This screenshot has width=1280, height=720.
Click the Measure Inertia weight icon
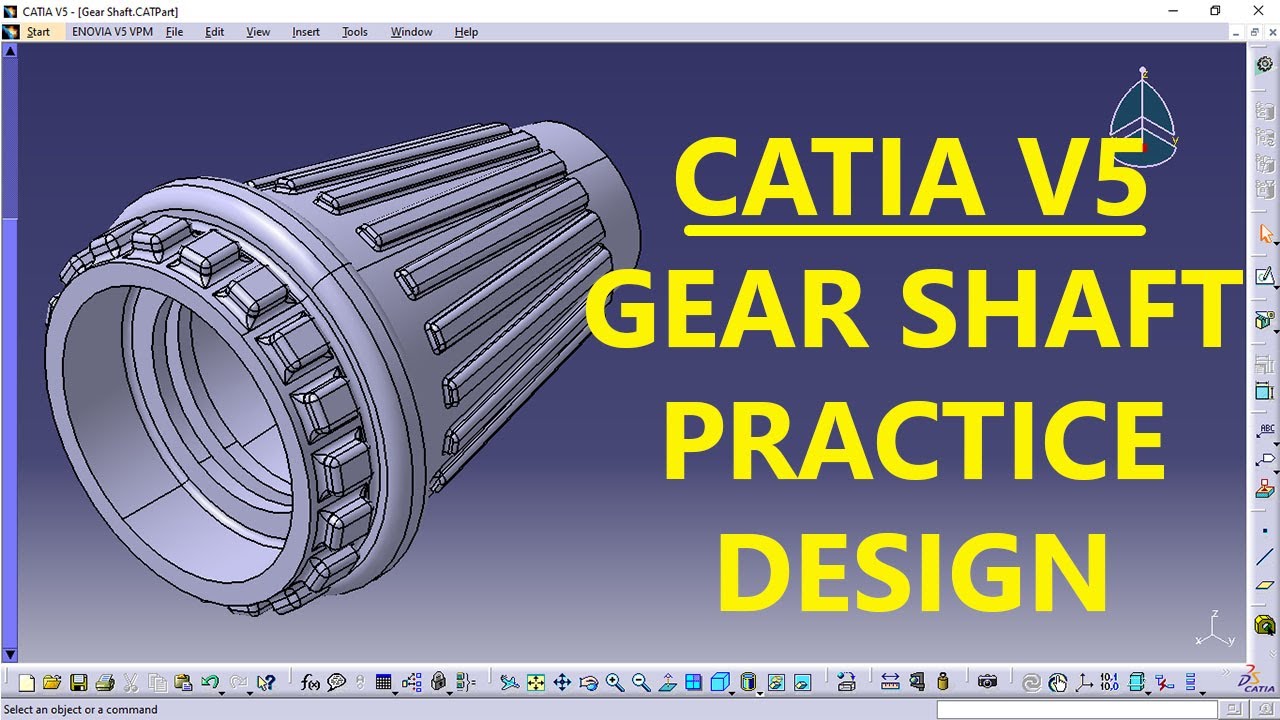click(x=943, y=683)
